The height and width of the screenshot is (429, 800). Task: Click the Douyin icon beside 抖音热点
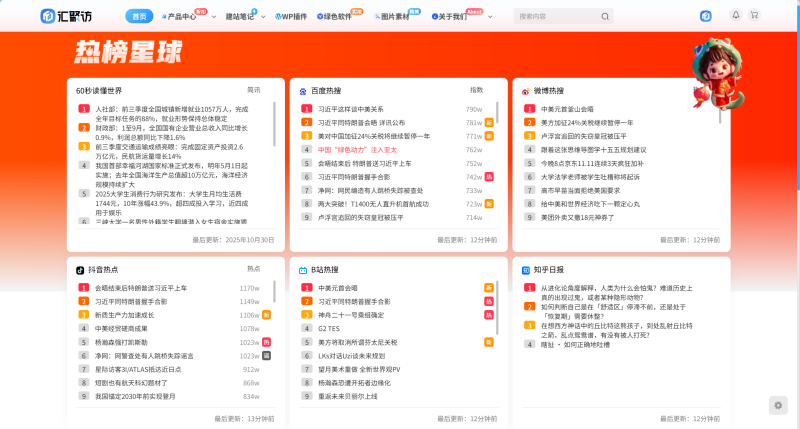click(x=80, y=270)
